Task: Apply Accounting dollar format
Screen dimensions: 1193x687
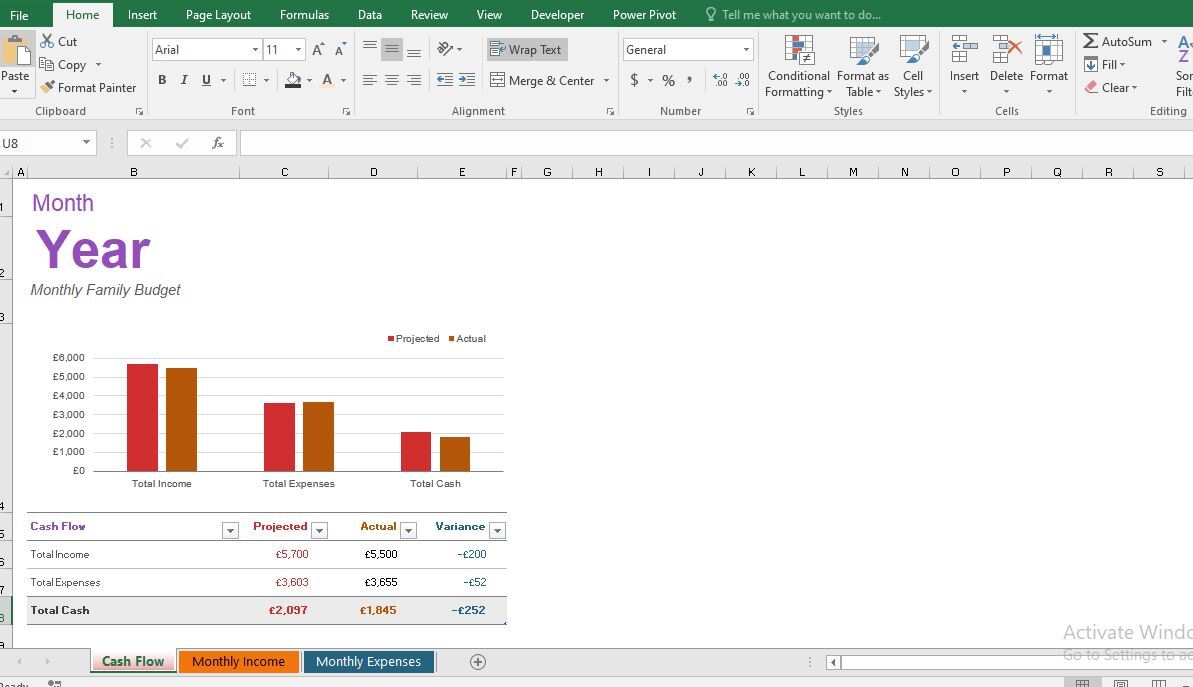Action: point(635,80)
